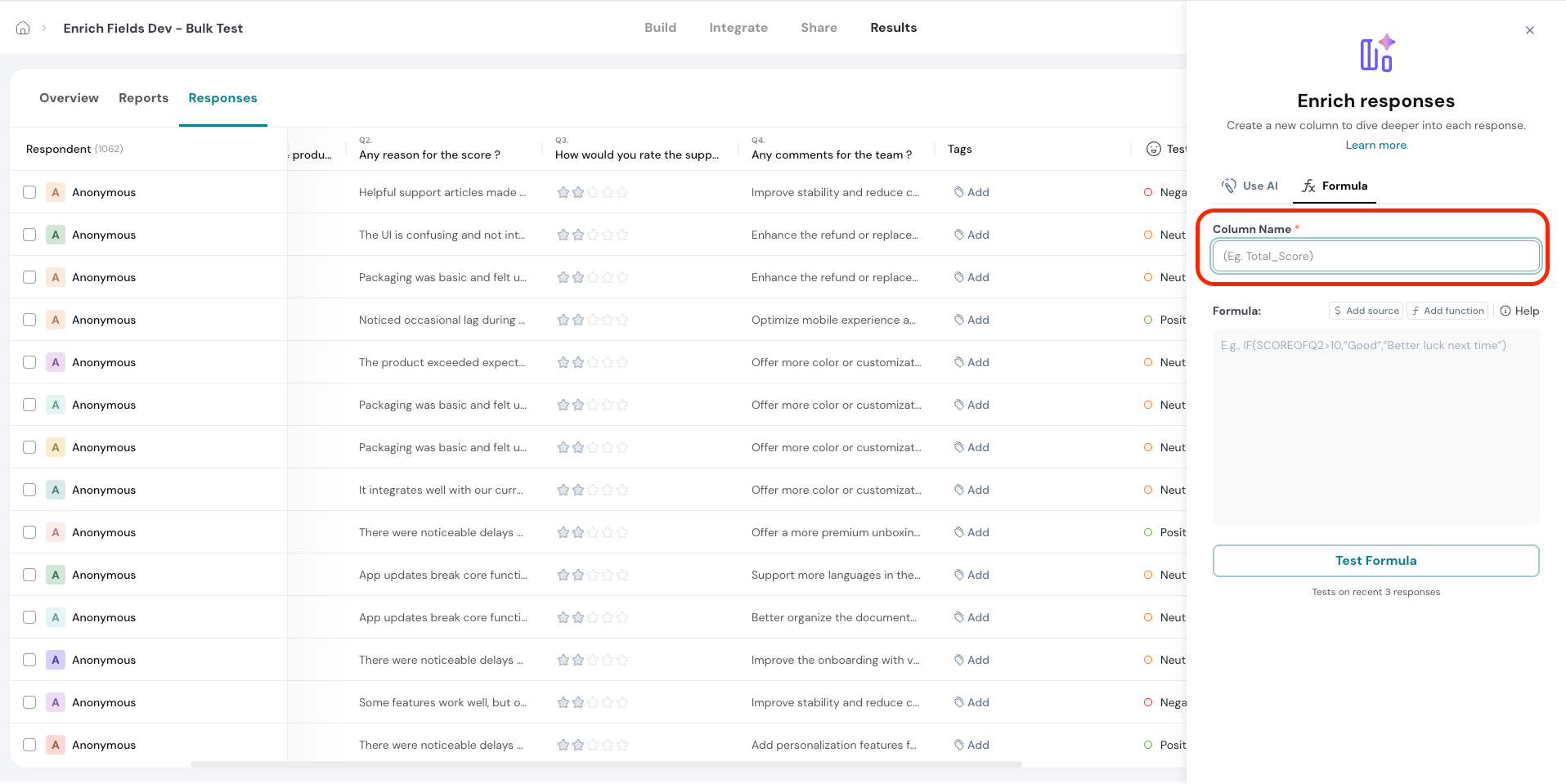Click the Help info icon

coord(1505,311)
